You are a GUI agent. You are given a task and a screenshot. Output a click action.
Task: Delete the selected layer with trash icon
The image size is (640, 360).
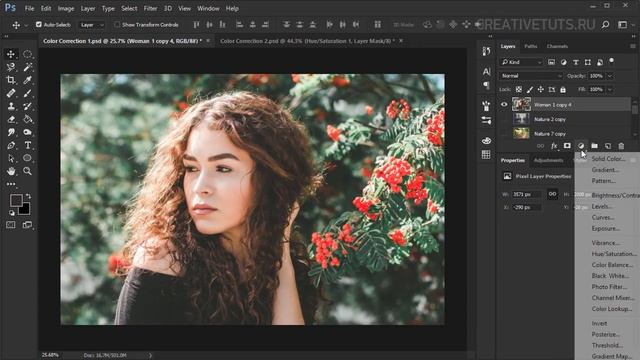tap(621, 146)
